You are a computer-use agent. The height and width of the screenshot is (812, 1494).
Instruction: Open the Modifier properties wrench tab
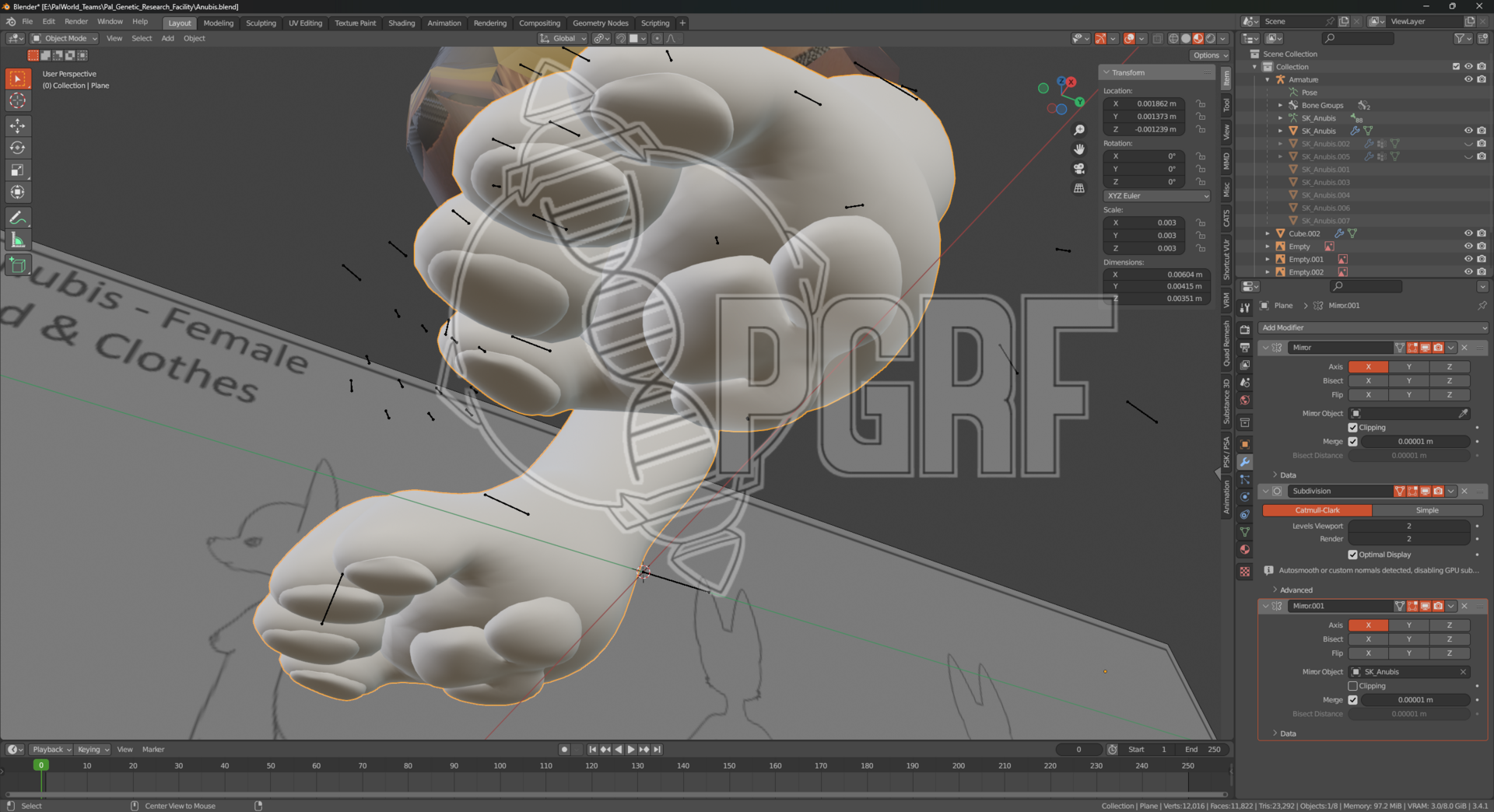pyautogui.click(x=1245, y=462)
